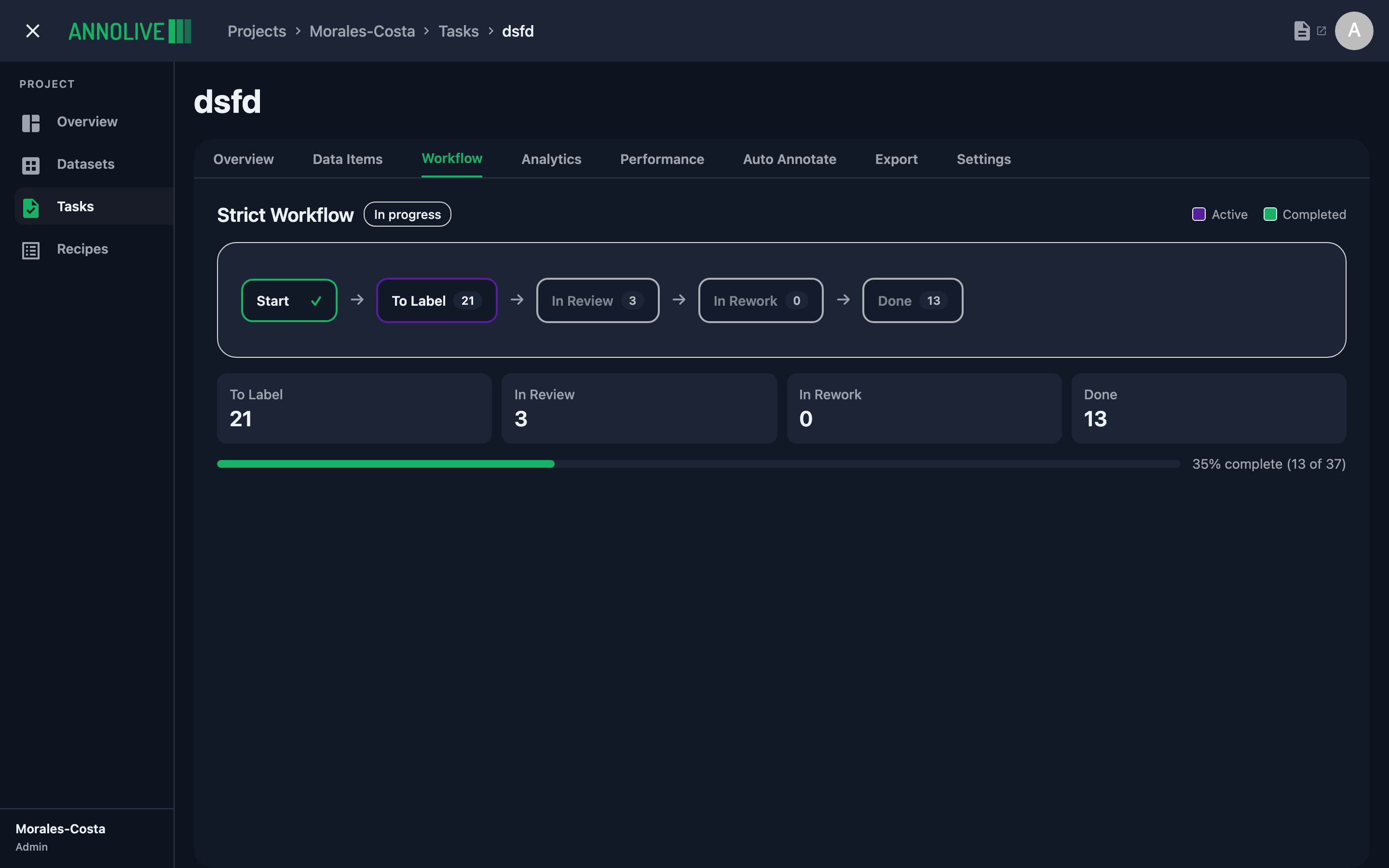
Task: Click the green Completed legend swatch
Action: (x=1270, y=215)
